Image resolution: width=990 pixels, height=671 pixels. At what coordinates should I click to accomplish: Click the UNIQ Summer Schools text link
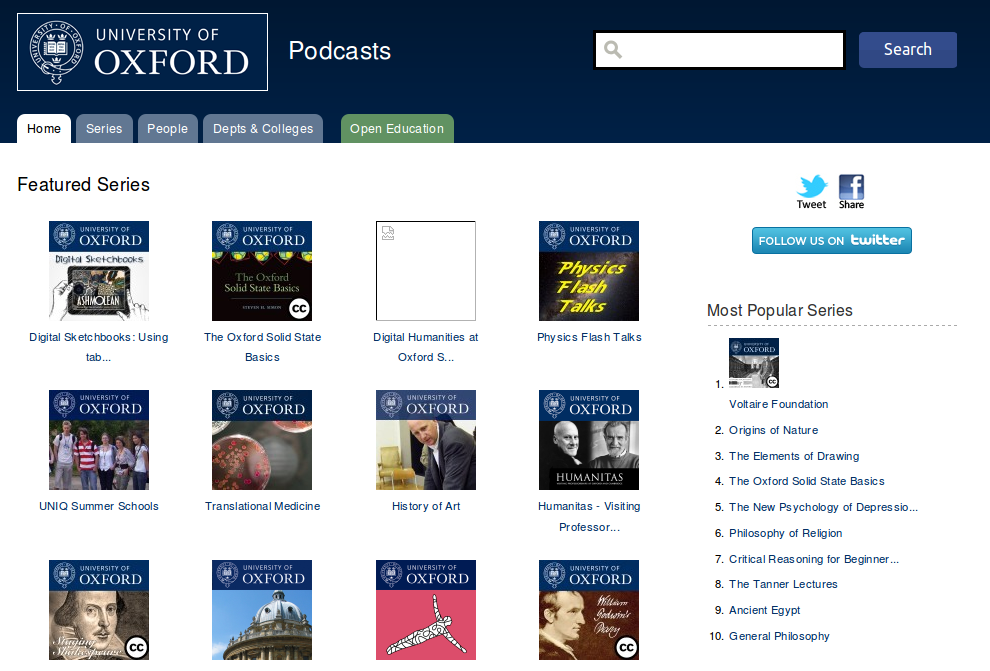coord(98,506)
